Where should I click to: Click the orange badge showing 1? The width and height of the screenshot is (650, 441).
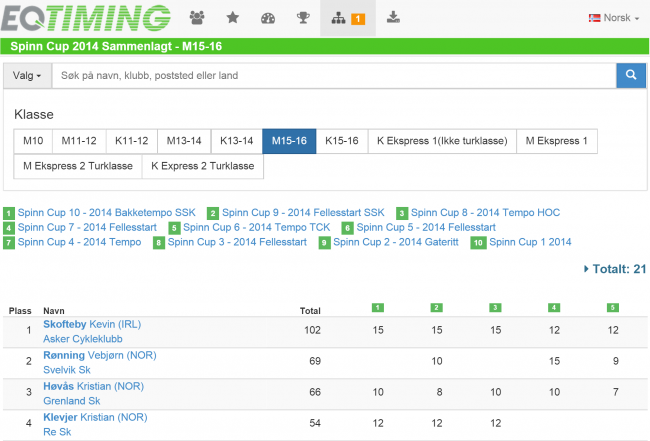click(x=358, y=19)
